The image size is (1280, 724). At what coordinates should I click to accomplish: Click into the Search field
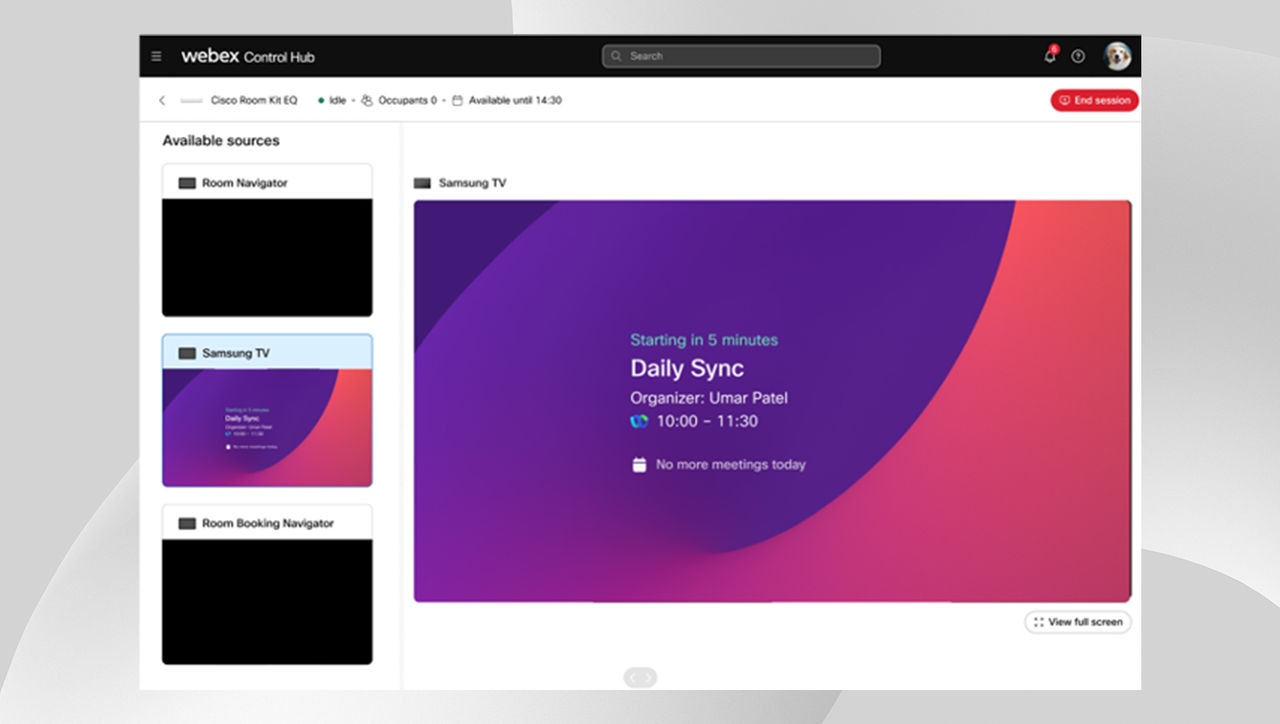(x=741, y=56)
